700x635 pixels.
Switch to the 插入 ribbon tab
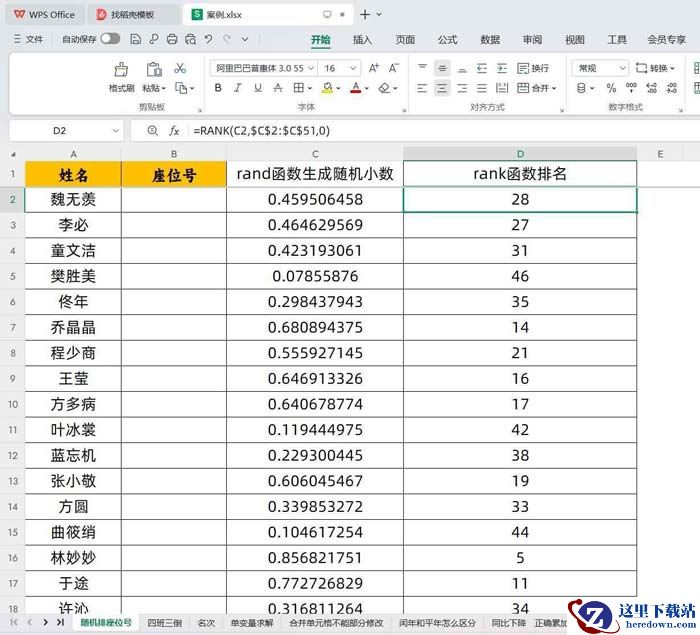tap(362, 40)
